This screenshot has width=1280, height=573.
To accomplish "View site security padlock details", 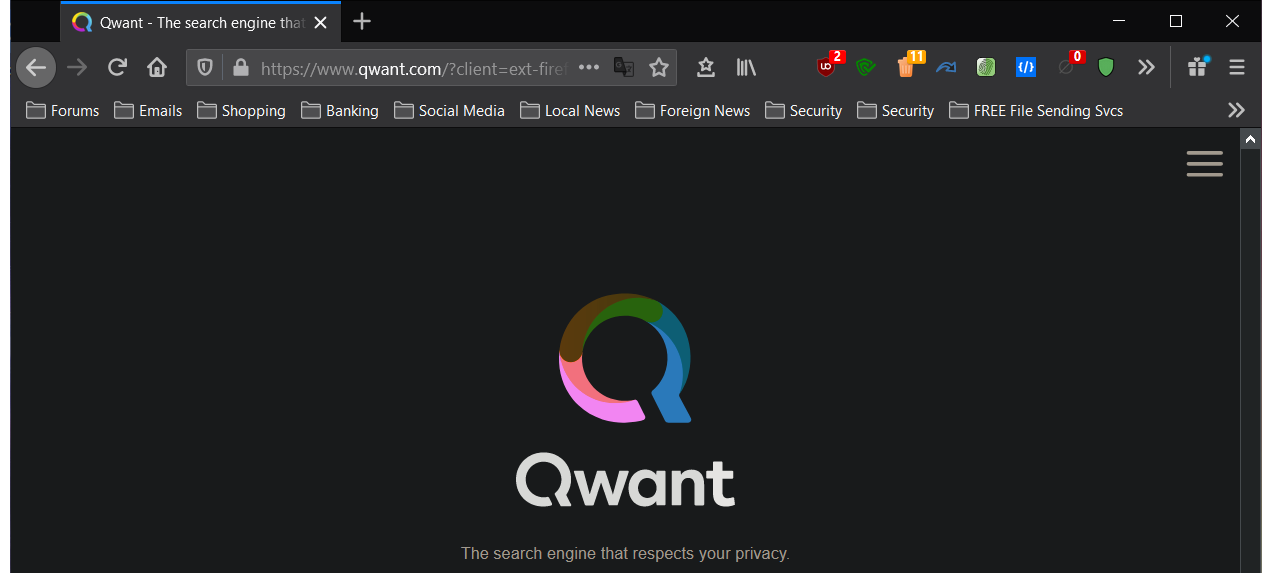I will [239, 67].
